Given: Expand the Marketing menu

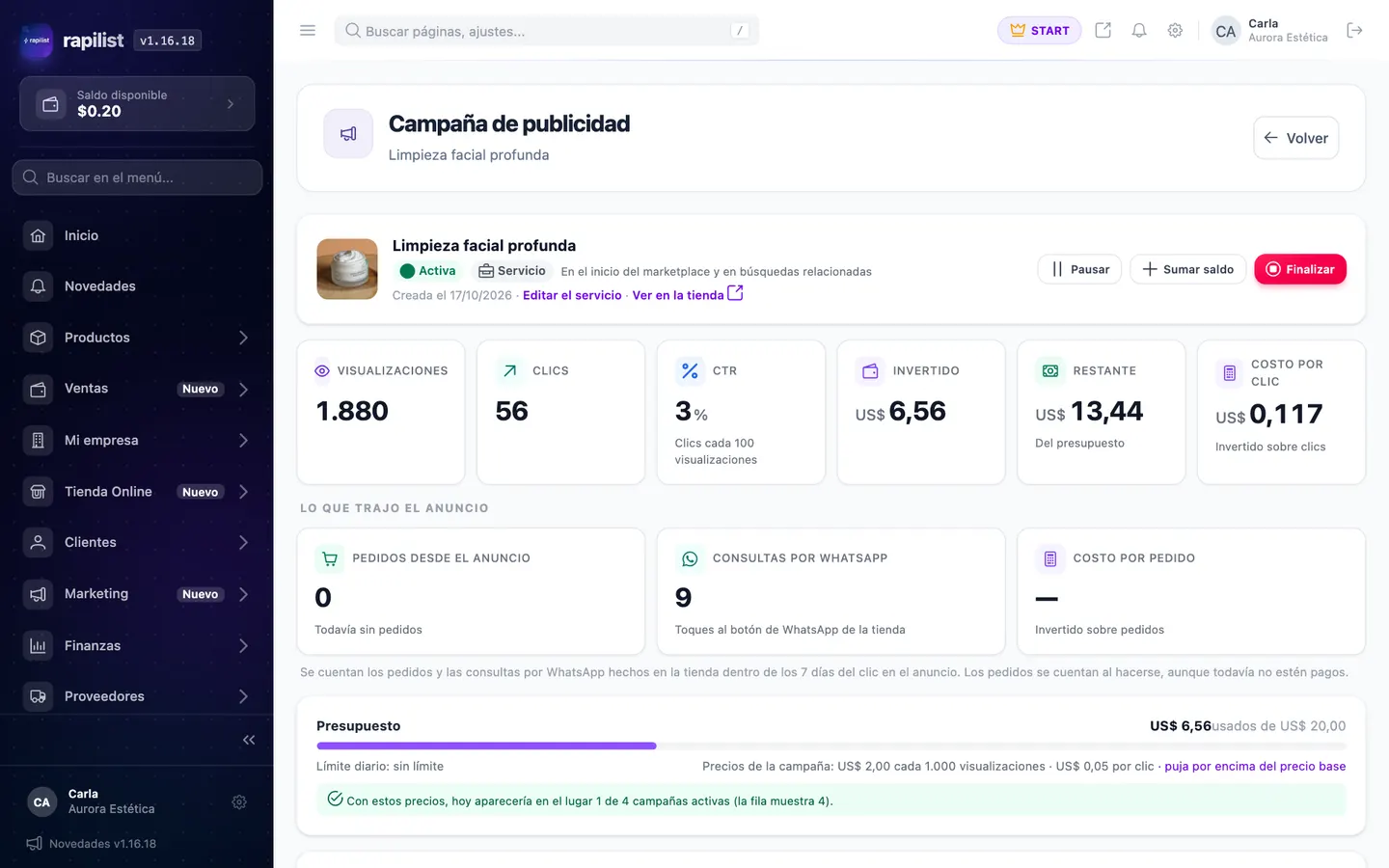Looking at the screenshot, I should pos(137,594).
